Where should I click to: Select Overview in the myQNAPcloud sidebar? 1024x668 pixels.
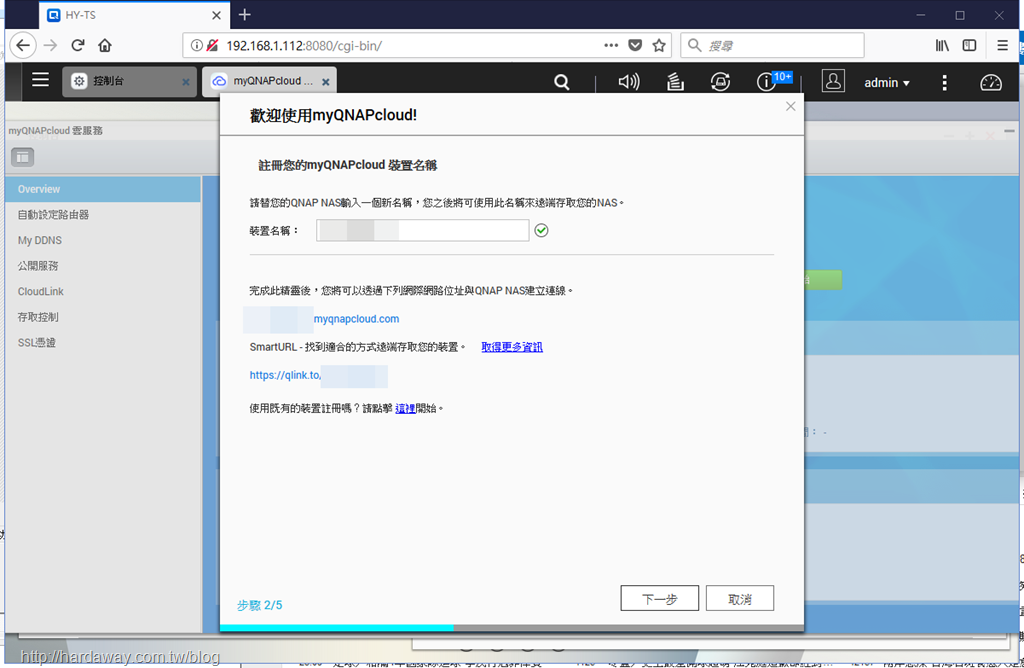pos(103,189)
